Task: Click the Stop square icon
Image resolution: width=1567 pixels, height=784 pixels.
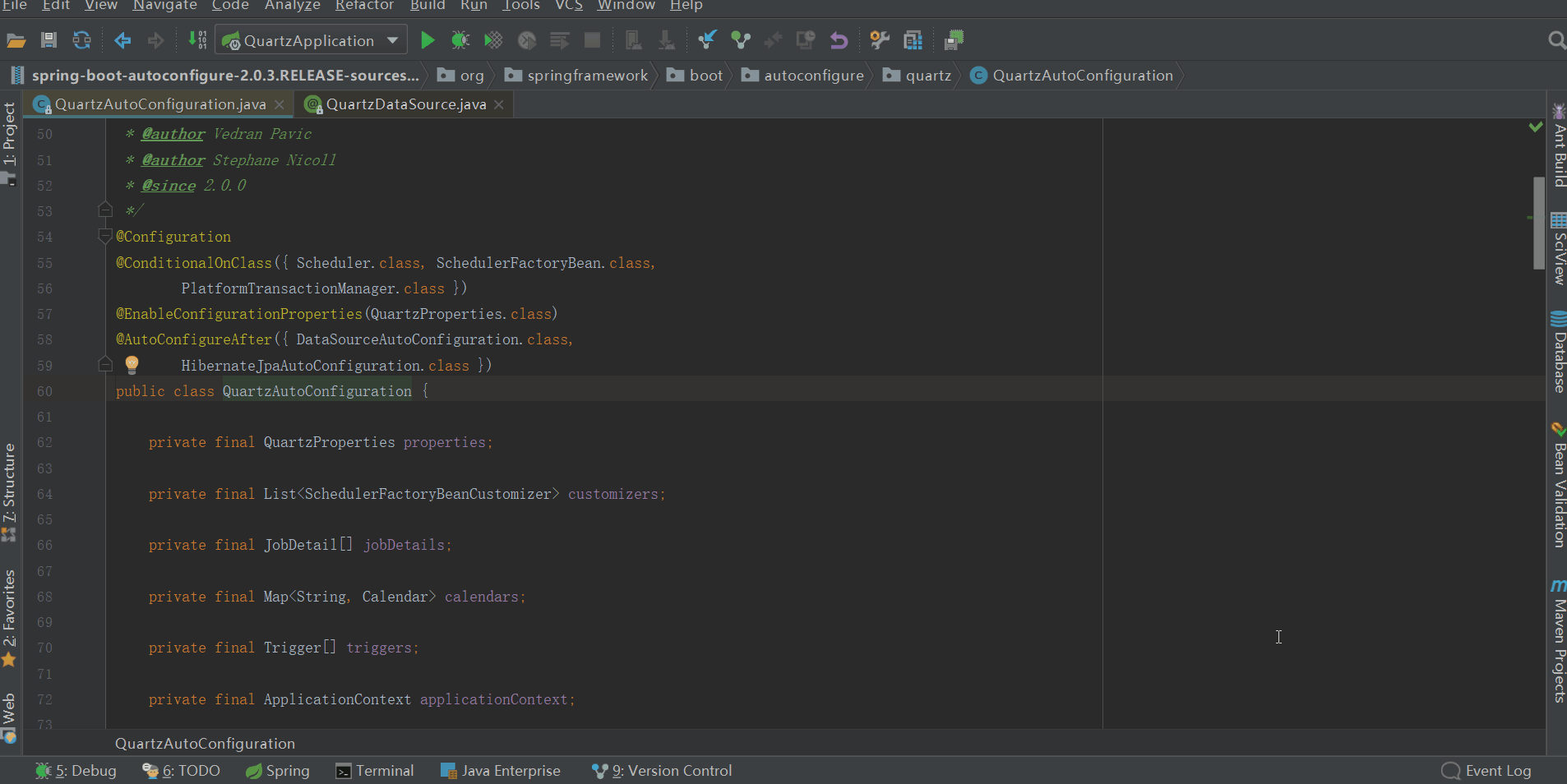Action: pos(592,40)
